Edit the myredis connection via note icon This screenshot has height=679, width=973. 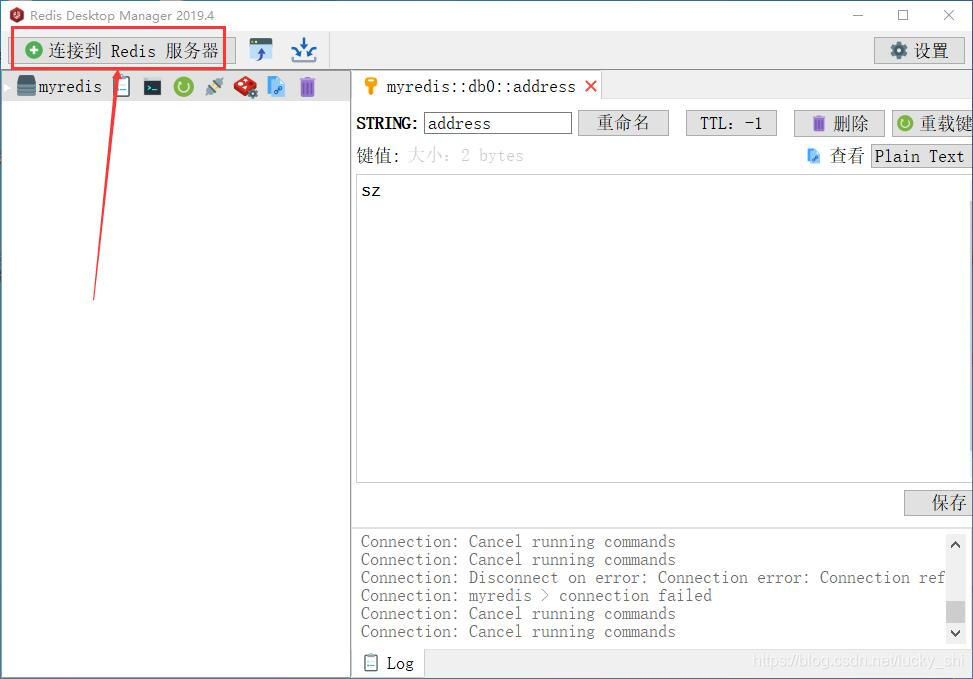122,86
